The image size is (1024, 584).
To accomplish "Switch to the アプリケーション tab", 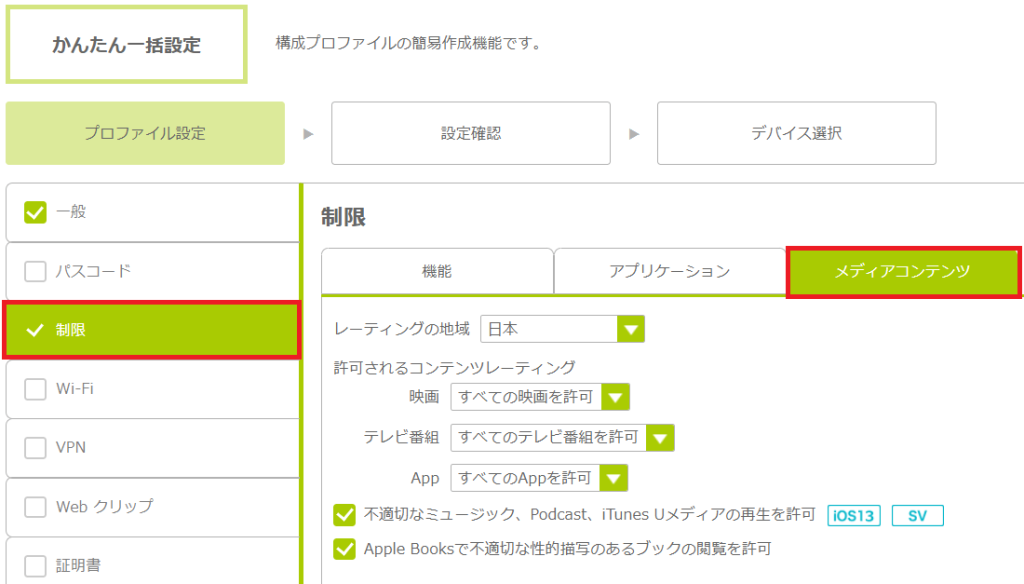I will [669, 271].
